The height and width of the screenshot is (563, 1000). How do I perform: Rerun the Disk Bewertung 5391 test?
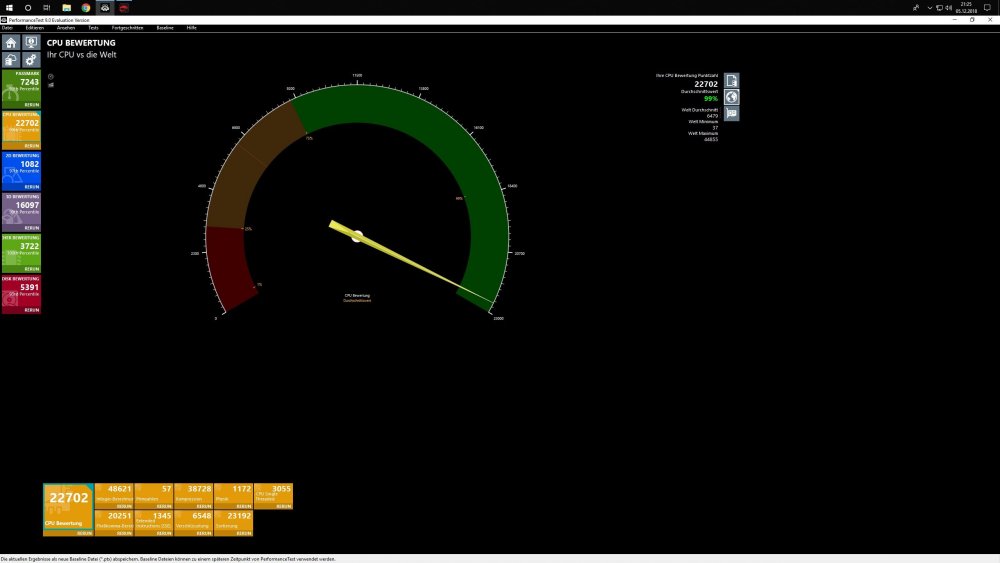(x=32, y=310)
